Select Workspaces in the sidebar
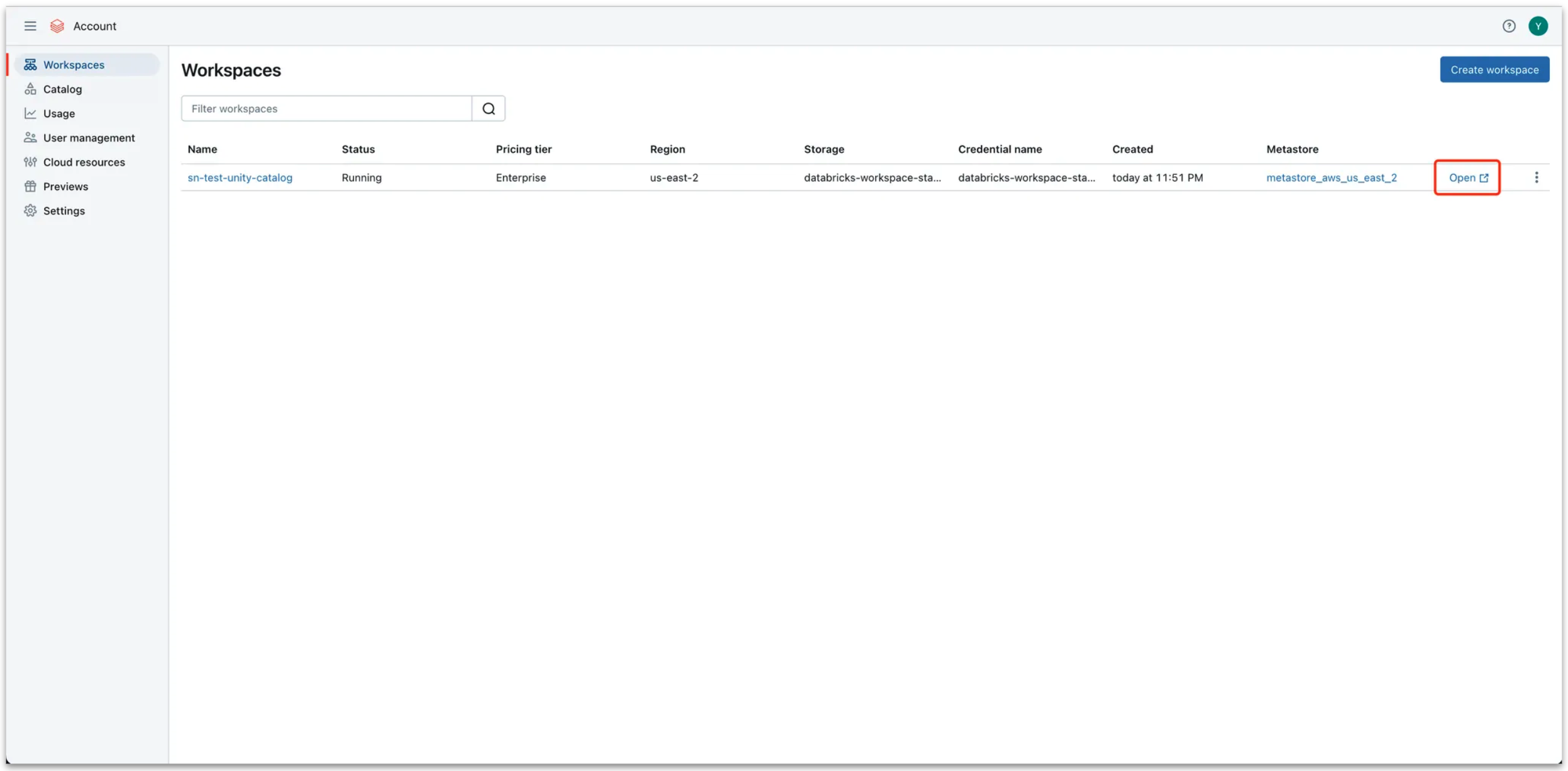The height and width of the screenshot is (771, 1568). [x=74, y=65]
